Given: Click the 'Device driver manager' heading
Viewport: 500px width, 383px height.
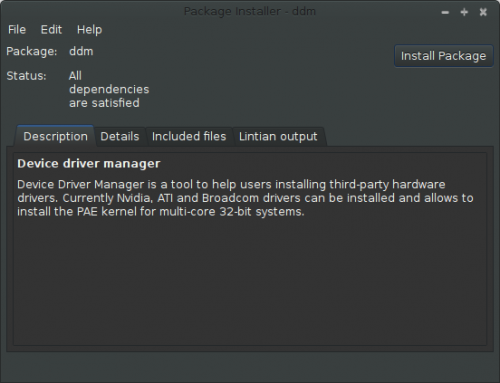Looking at the screenshot, I should coord(89,164).
